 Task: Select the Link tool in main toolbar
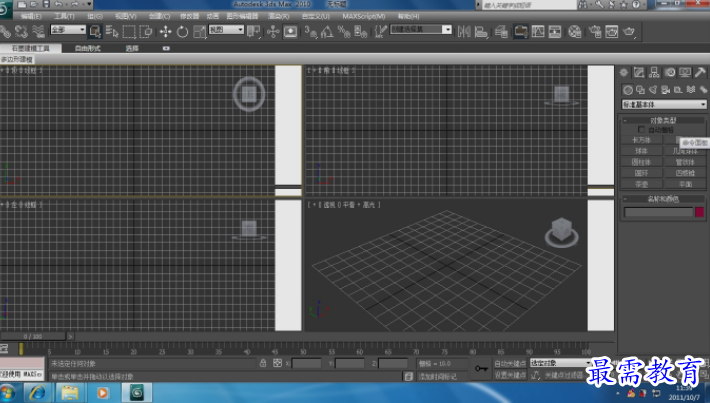tap(5, 31)
